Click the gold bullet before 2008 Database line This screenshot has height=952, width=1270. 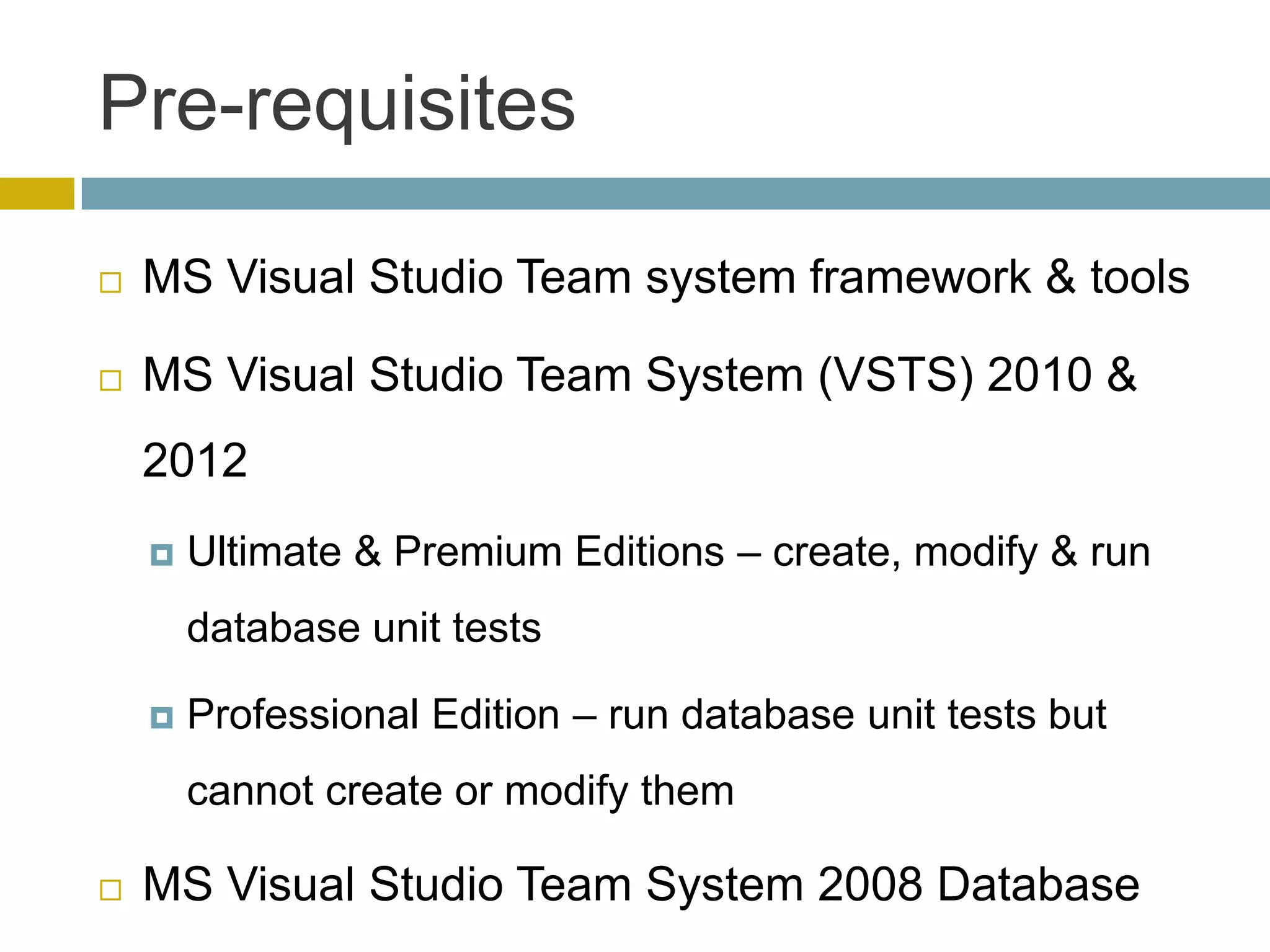110,890
